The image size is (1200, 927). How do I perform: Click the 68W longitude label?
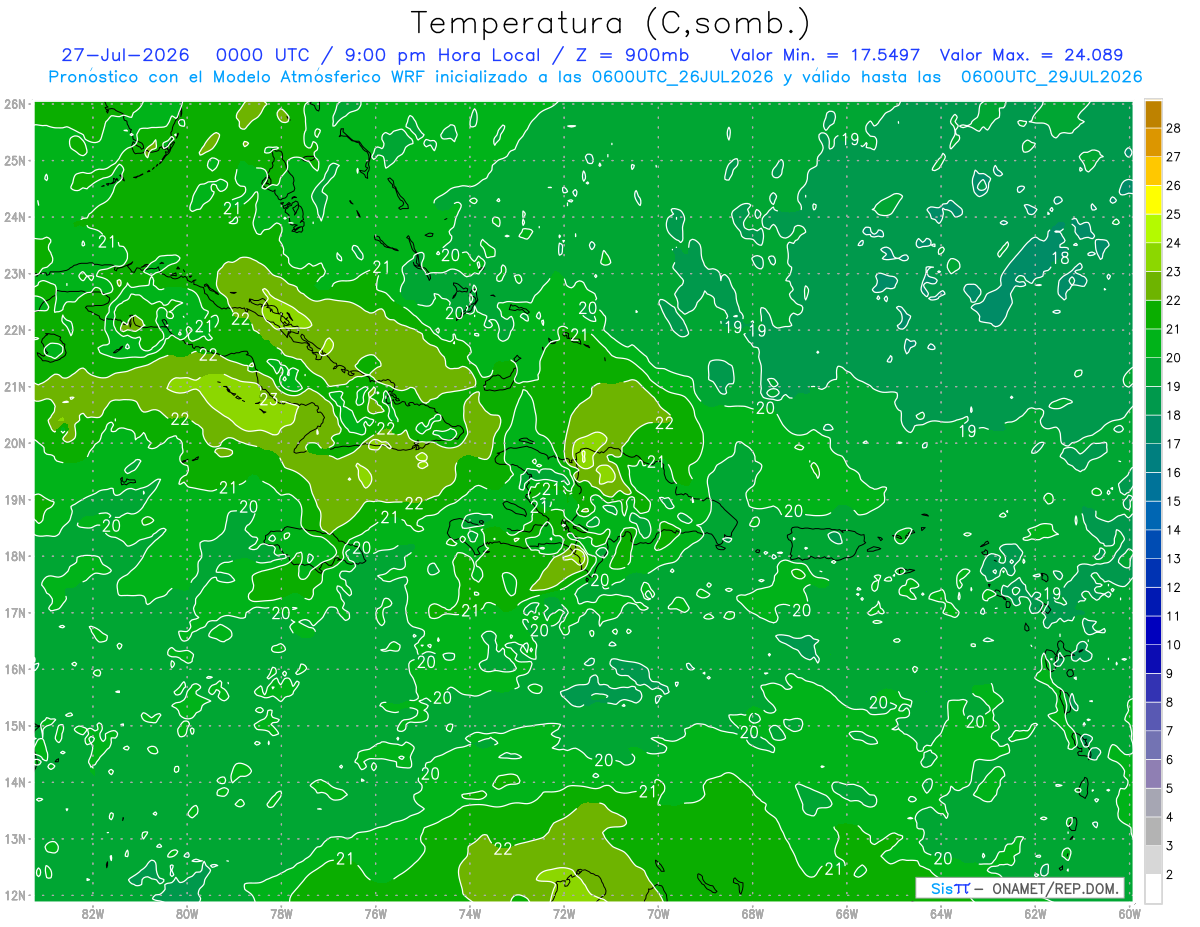pos(753,912)
